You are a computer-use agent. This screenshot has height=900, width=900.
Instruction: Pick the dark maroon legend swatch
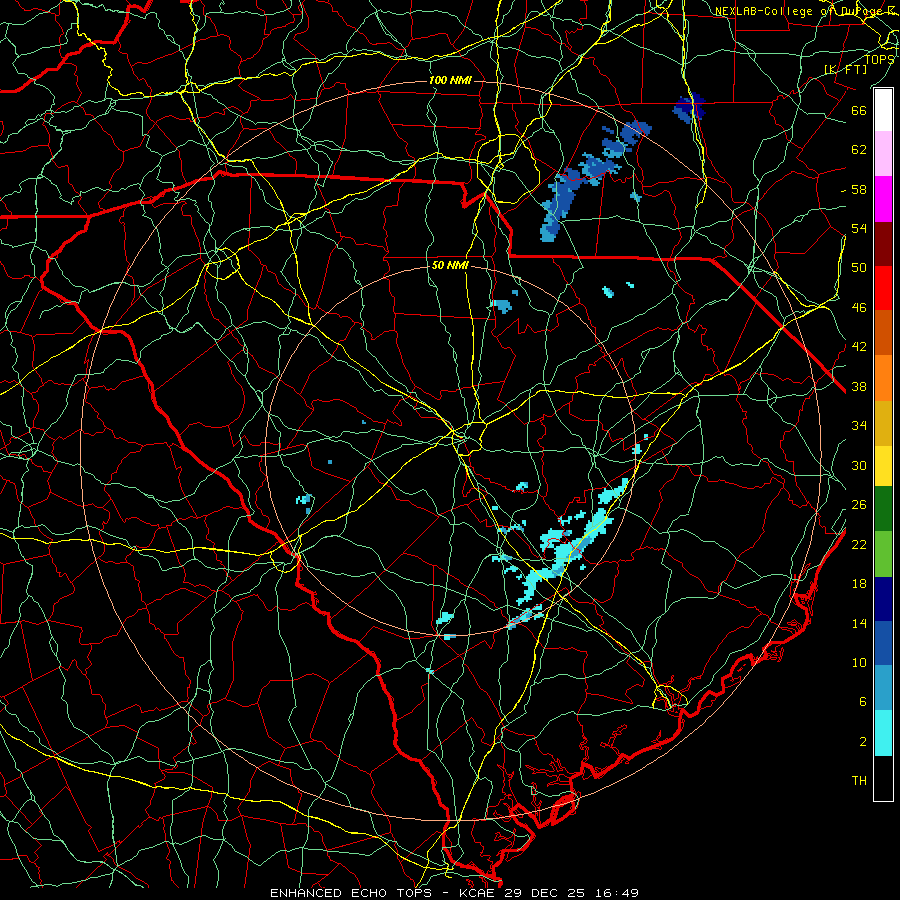tap(883, 244)
